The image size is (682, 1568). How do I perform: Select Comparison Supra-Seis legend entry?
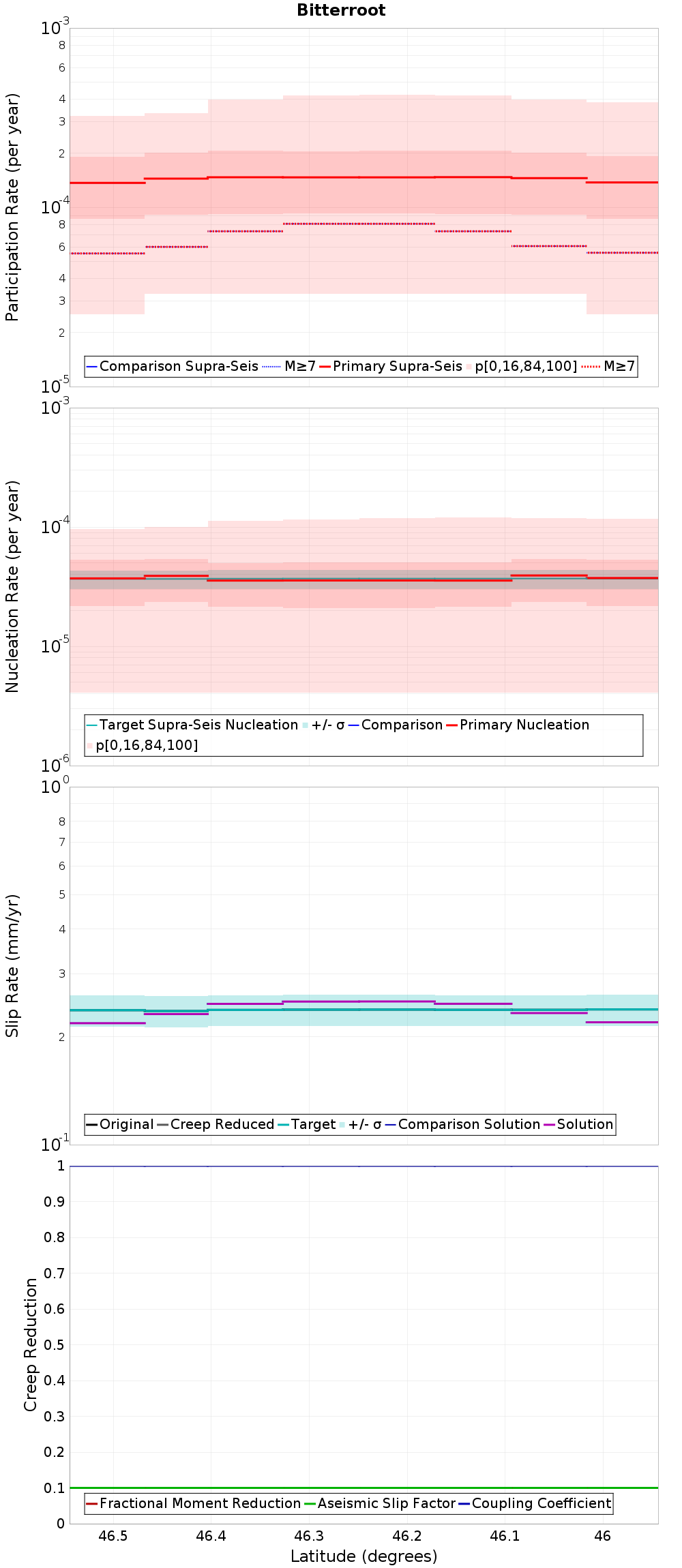click(x=173, y=366)
